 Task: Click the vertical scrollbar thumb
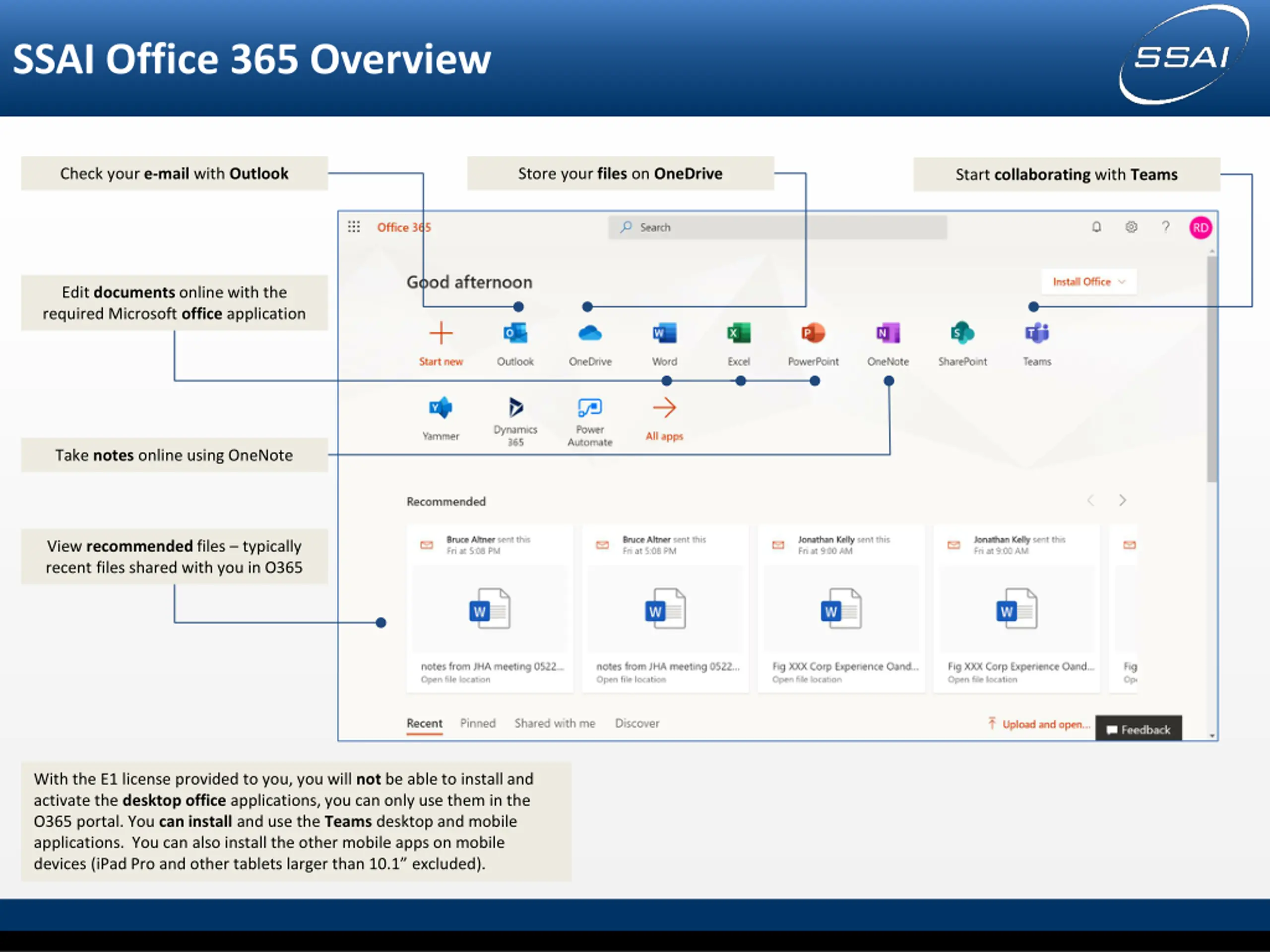tap(1211, 369)
